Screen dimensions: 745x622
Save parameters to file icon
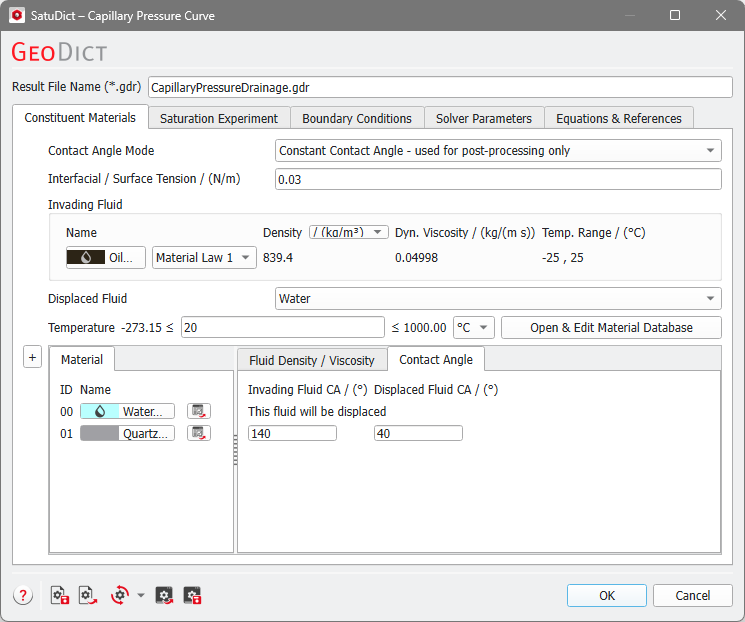pos(60,595)
